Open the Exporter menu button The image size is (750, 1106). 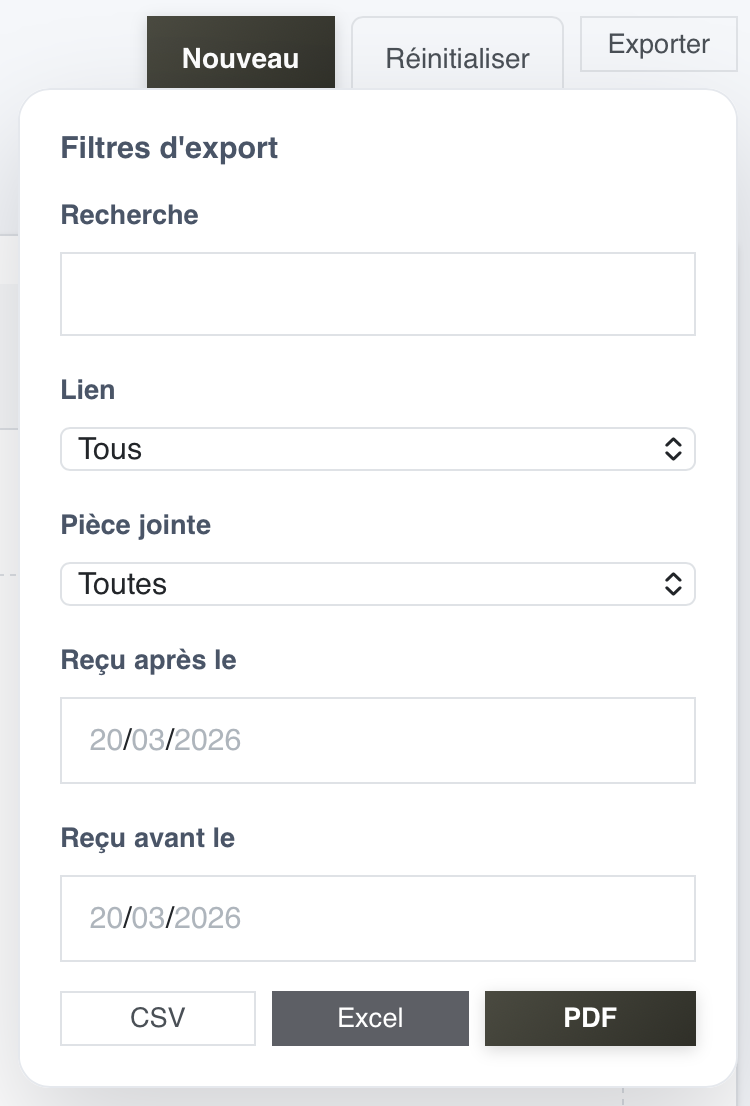658,45
